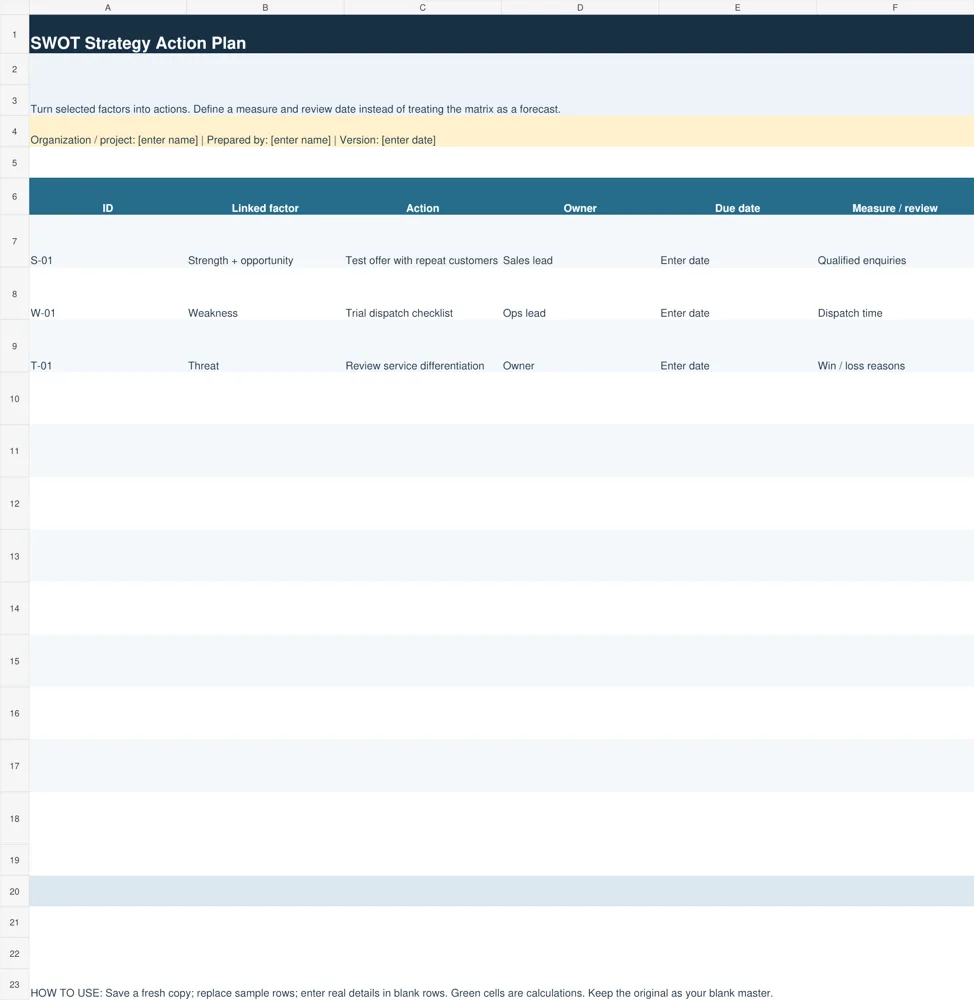
Task: Click the 'Win / loss reasons' cell
Action: 896,346
